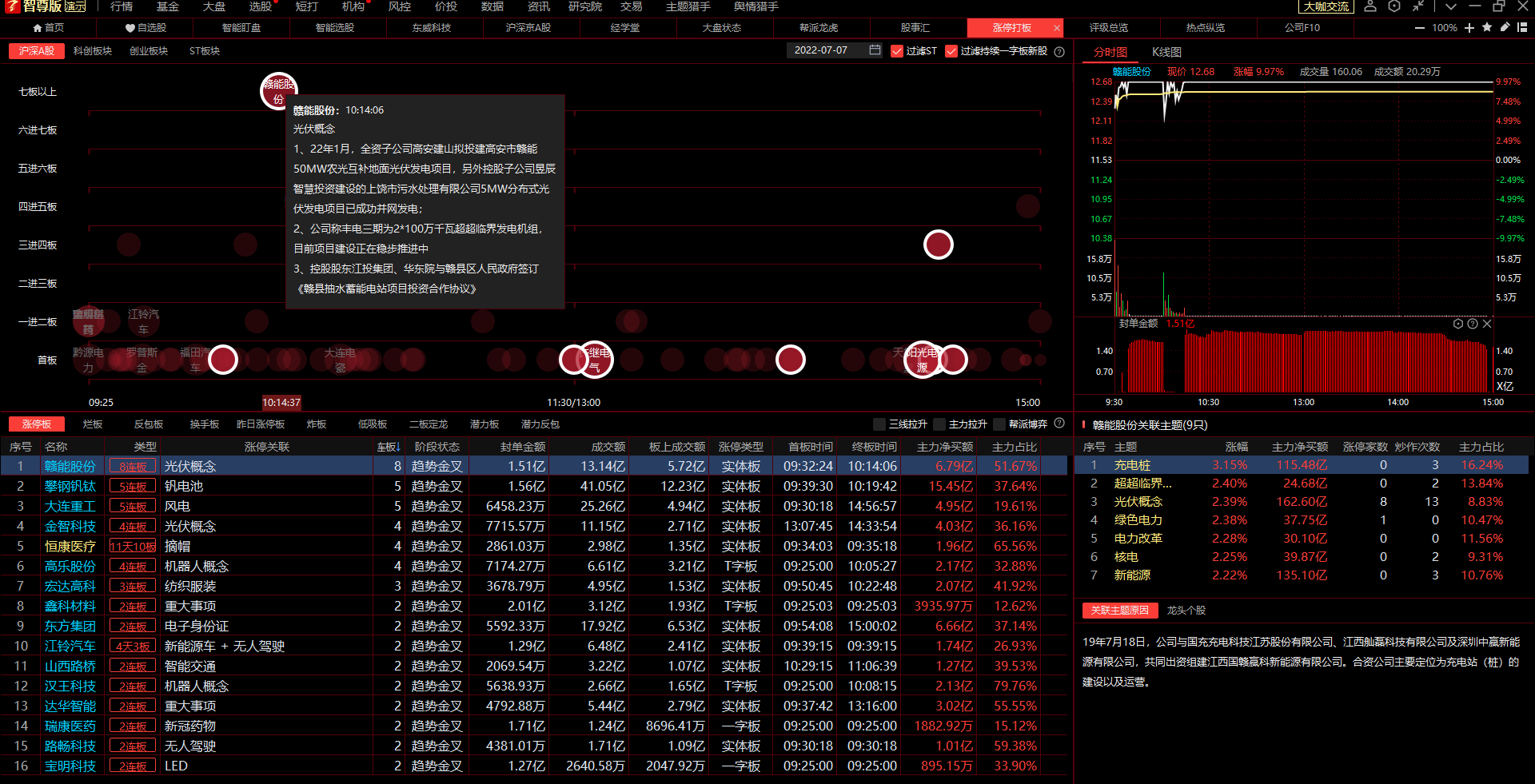This screenshot has width=1535, height=784.
Task: Toggle the 过滤持续一字板新股 checkbox
Action: coord(951,51)
